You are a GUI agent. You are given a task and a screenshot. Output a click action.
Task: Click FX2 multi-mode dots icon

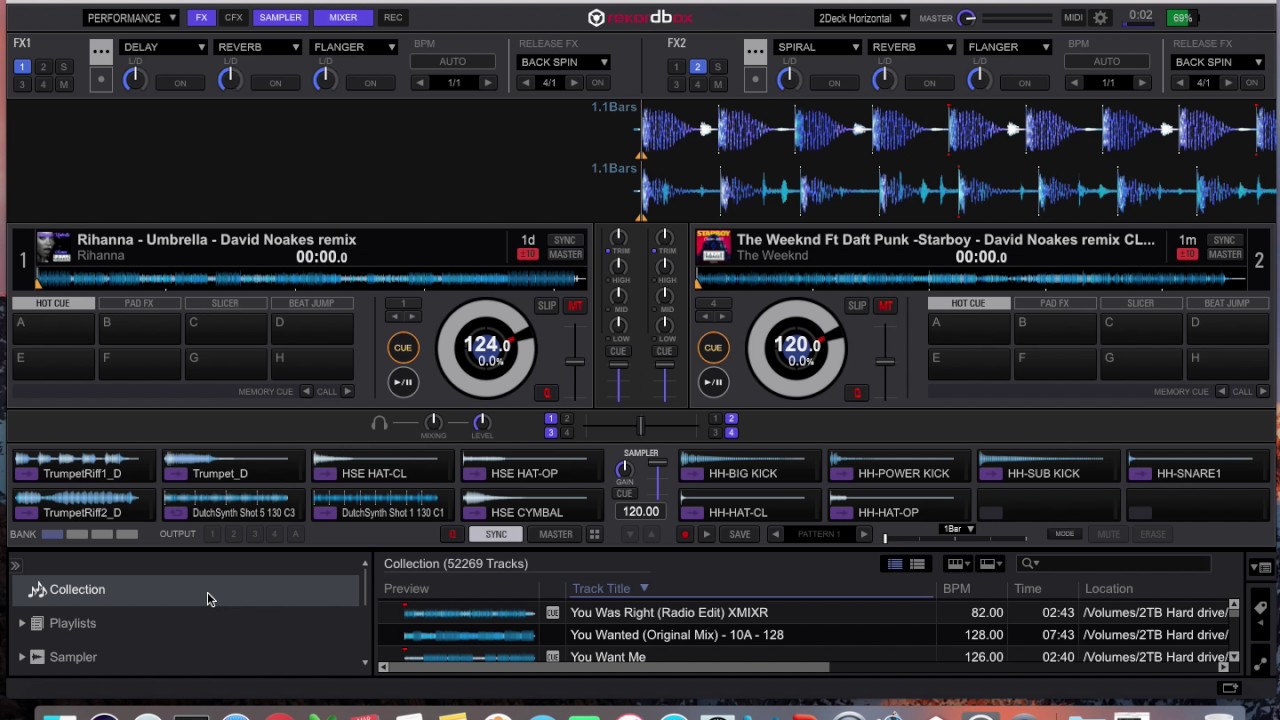tap(756, 51)
